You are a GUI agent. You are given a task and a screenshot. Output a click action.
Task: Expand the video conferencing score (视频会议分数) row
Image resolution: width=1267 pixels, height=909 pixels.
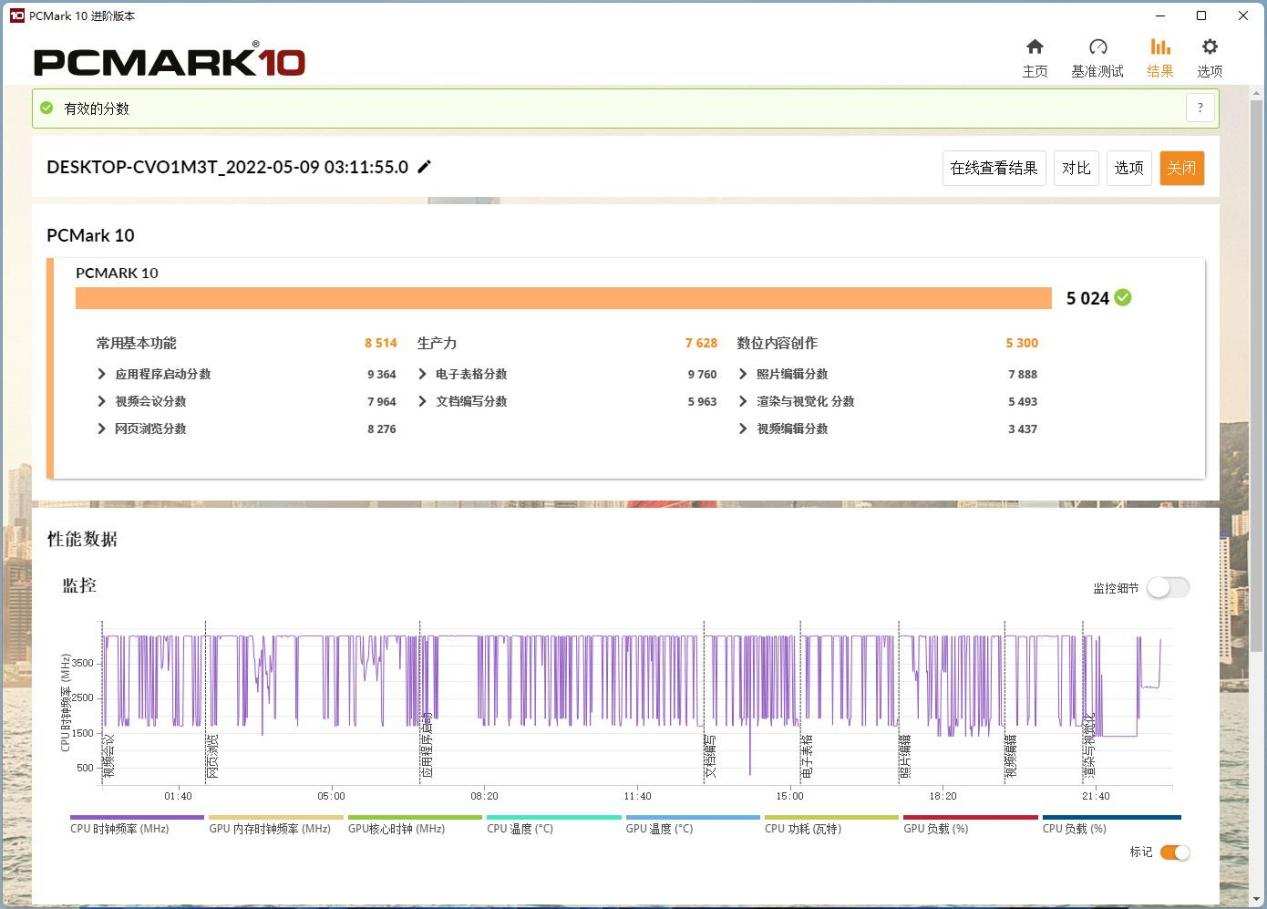(x=102, y=401)
